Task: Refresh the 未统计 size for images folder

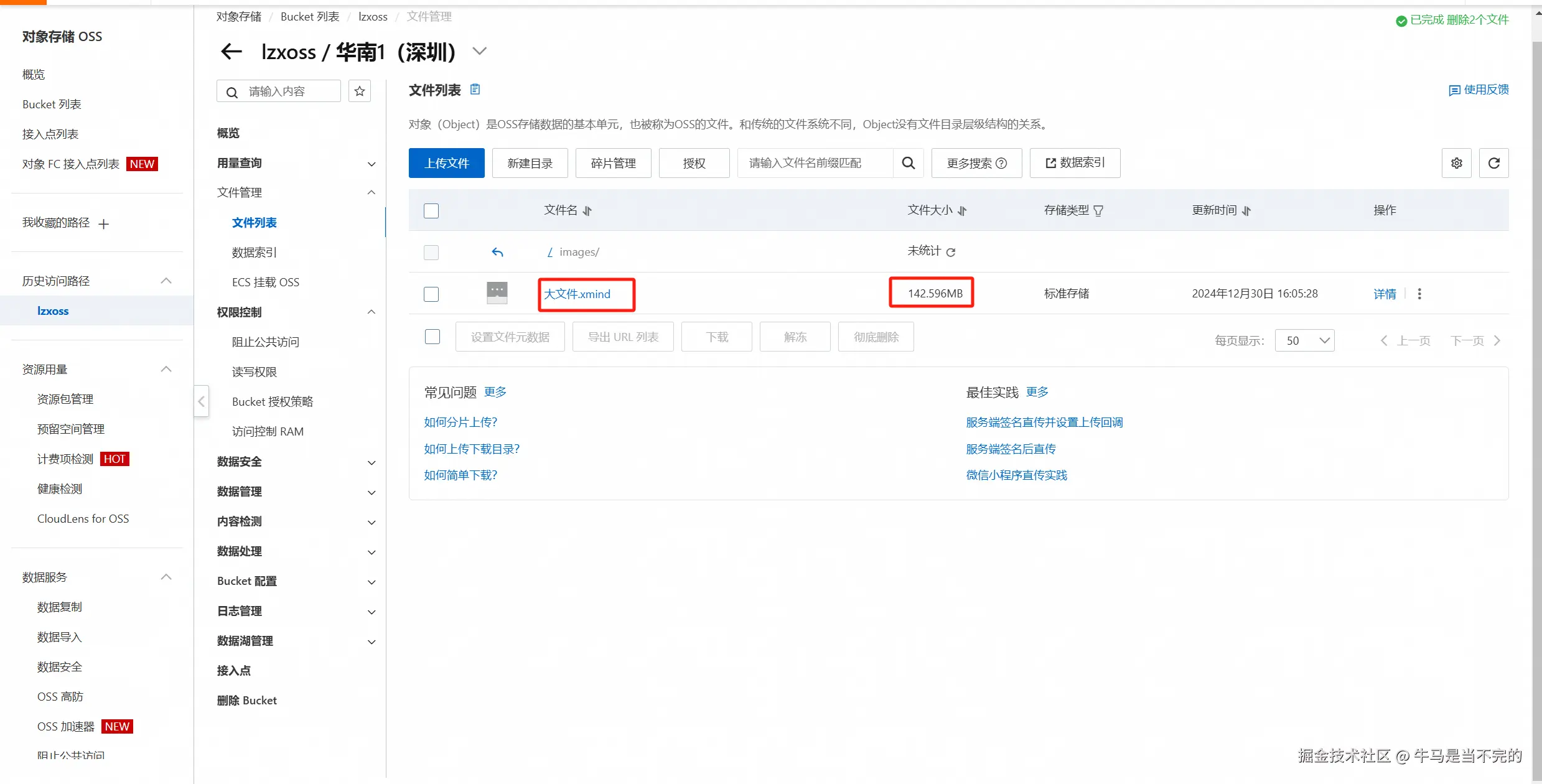Action: point(951,252)
